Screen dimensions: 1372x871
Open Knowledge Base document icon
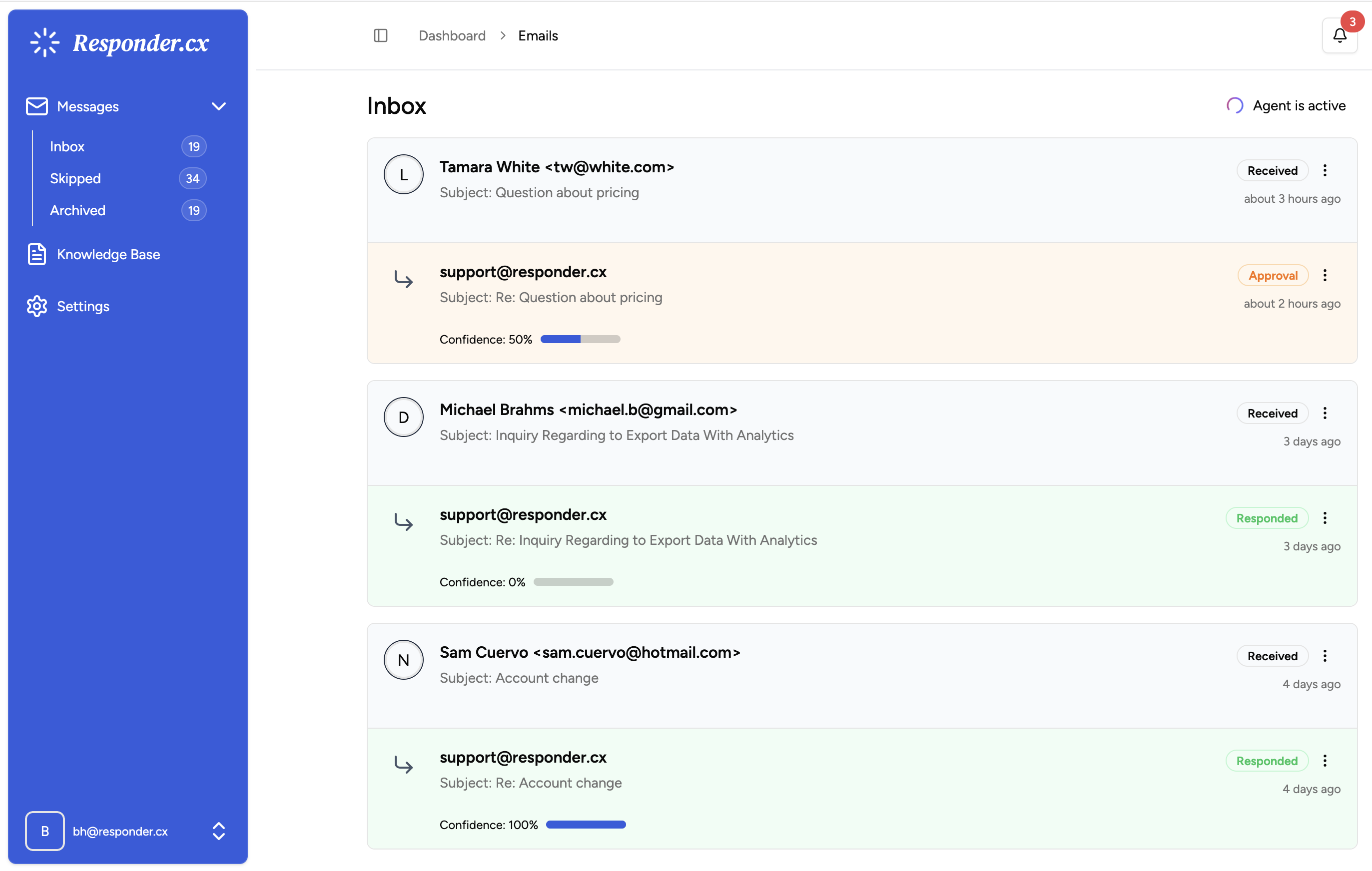[37, 254]
